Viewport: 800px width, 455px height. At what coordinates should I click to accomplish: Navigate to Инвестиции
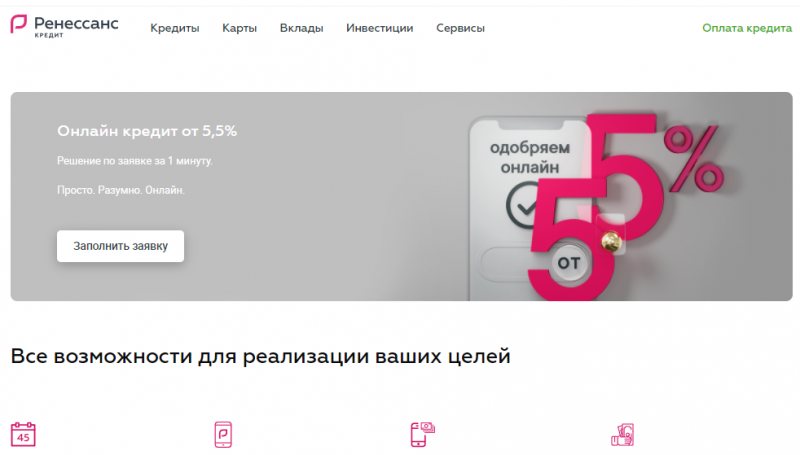380,28
